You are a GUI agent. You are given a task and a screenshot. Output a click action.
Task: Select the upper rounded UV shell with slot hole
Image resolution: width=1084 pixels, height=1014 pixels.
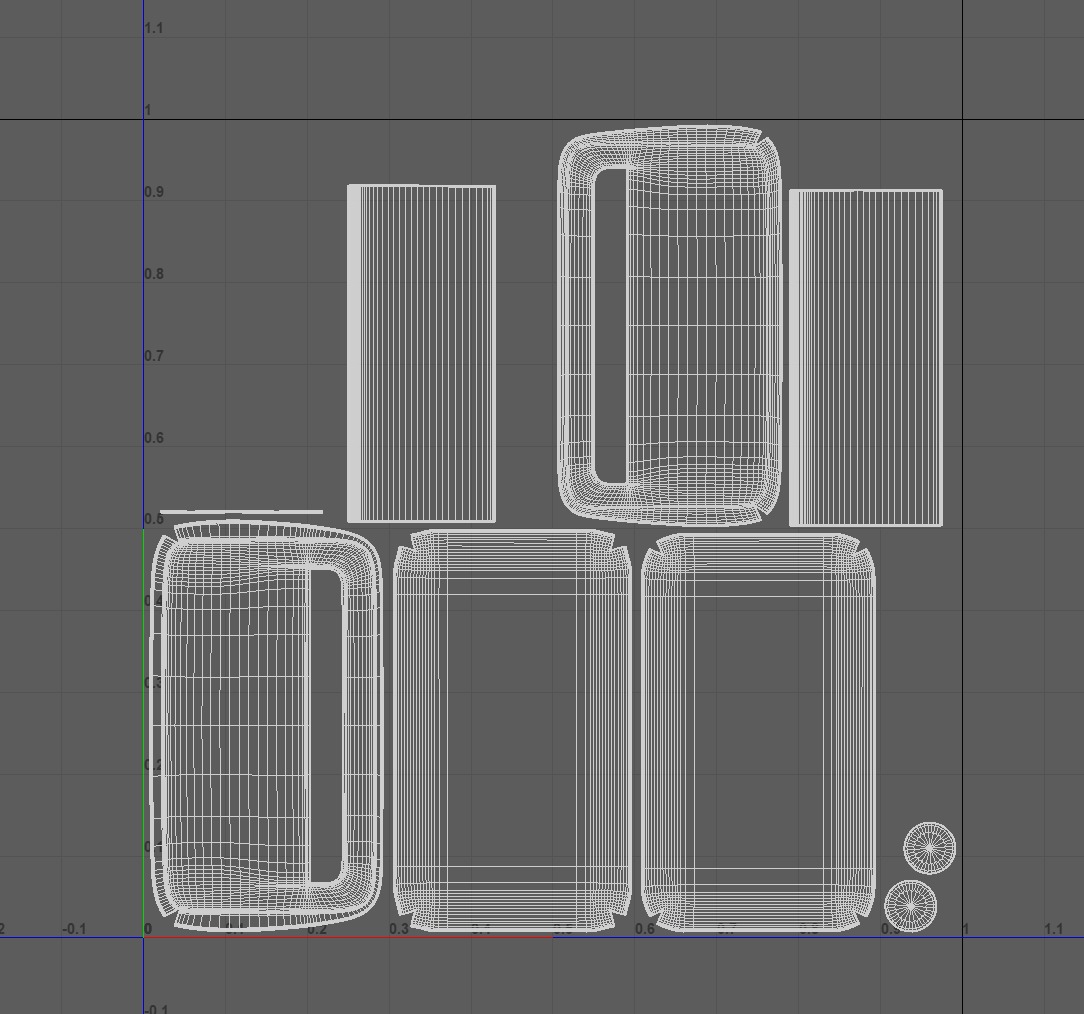pos(669,325)
